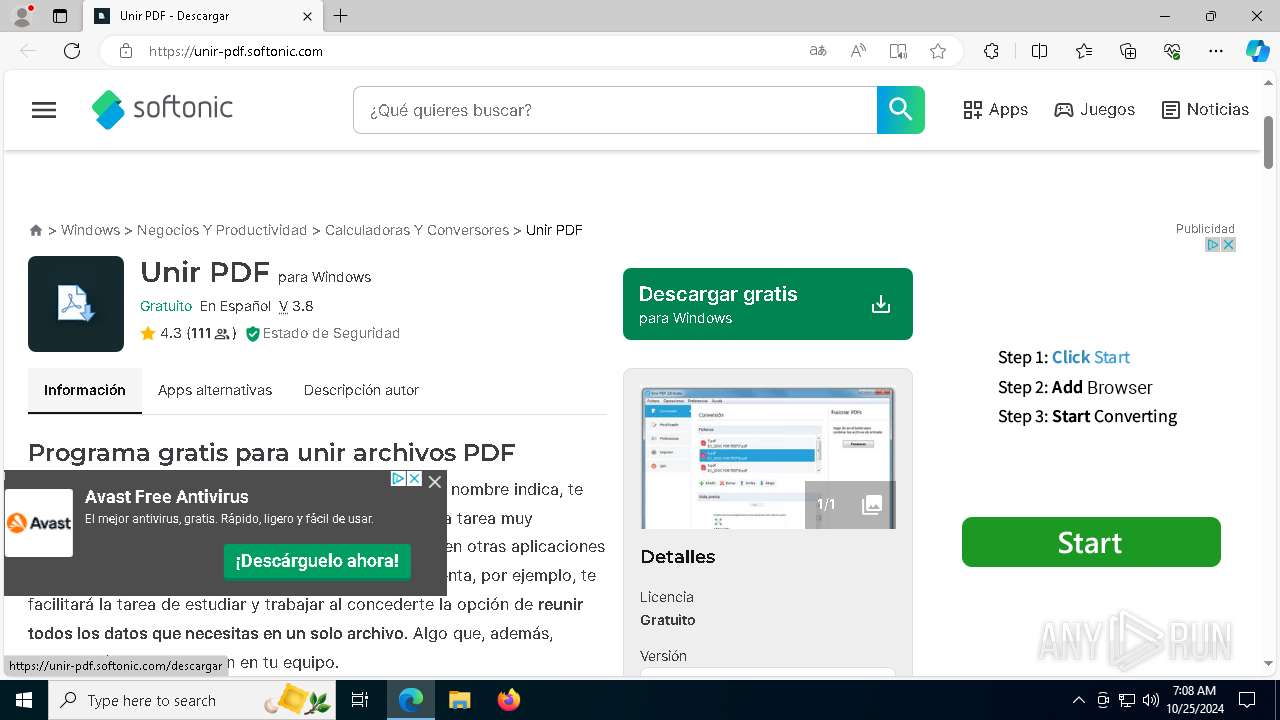Select the Información tab

(x=85, y=390)
